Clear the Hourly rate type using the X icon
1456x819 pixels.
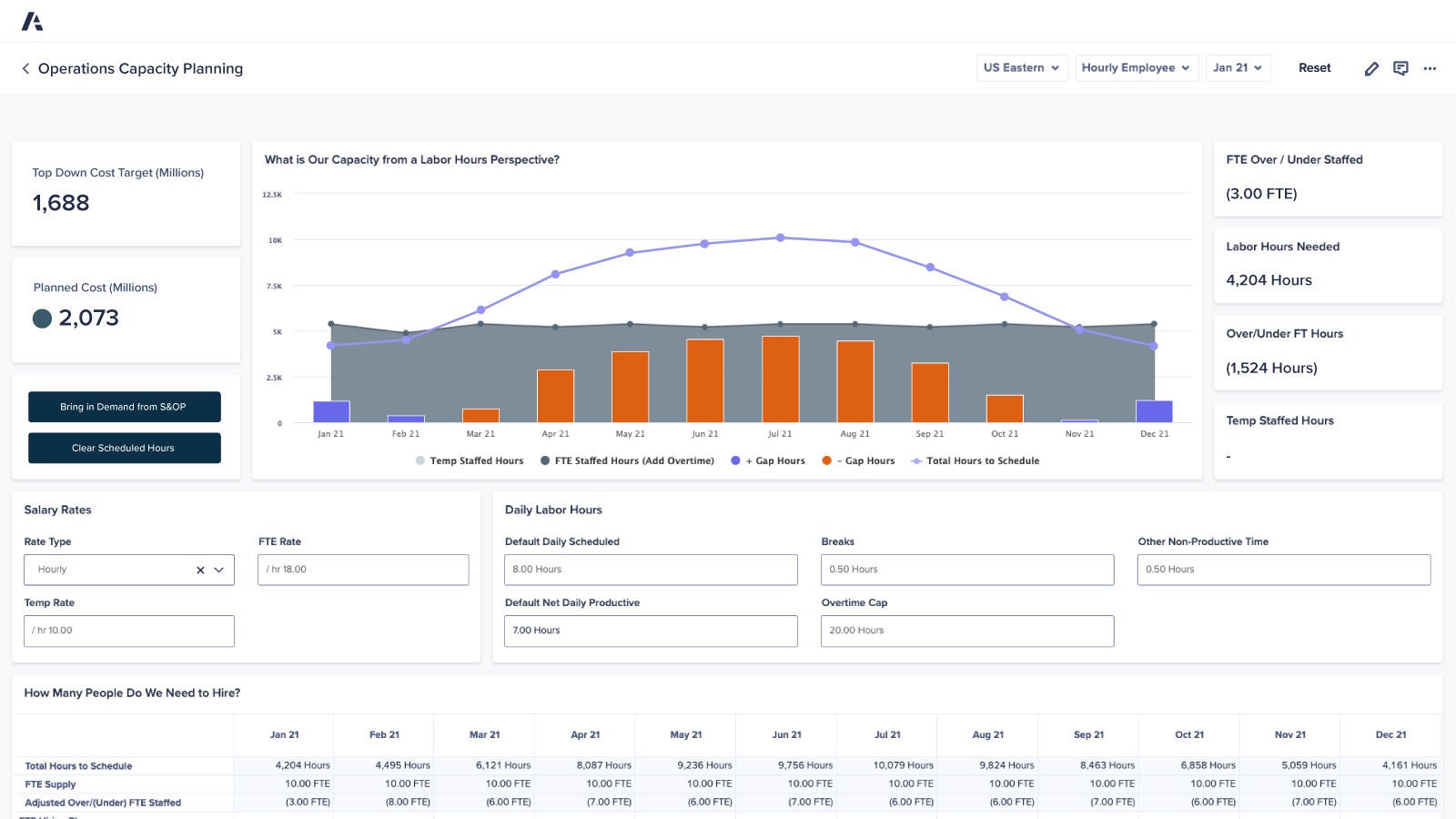point(199,570)
